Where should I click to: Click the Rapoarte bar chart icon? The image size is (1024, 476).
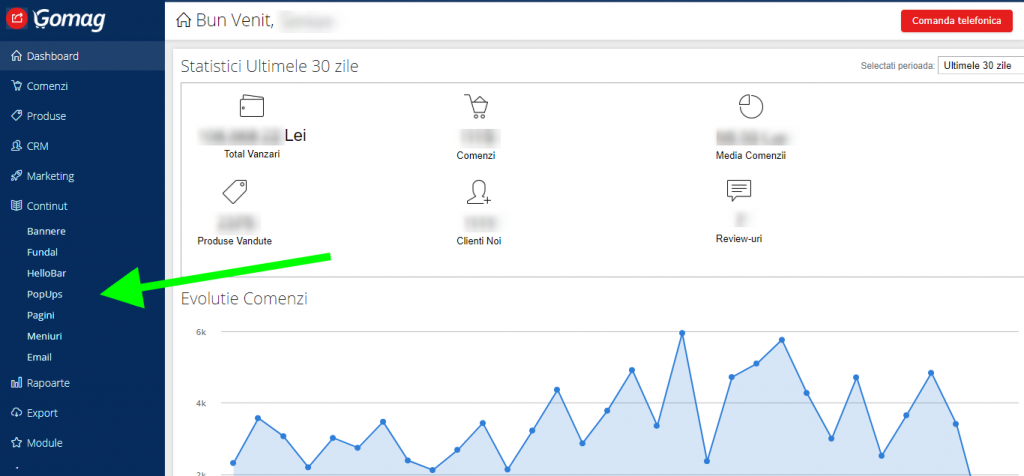pyautogui.click(x=17, y=383)
